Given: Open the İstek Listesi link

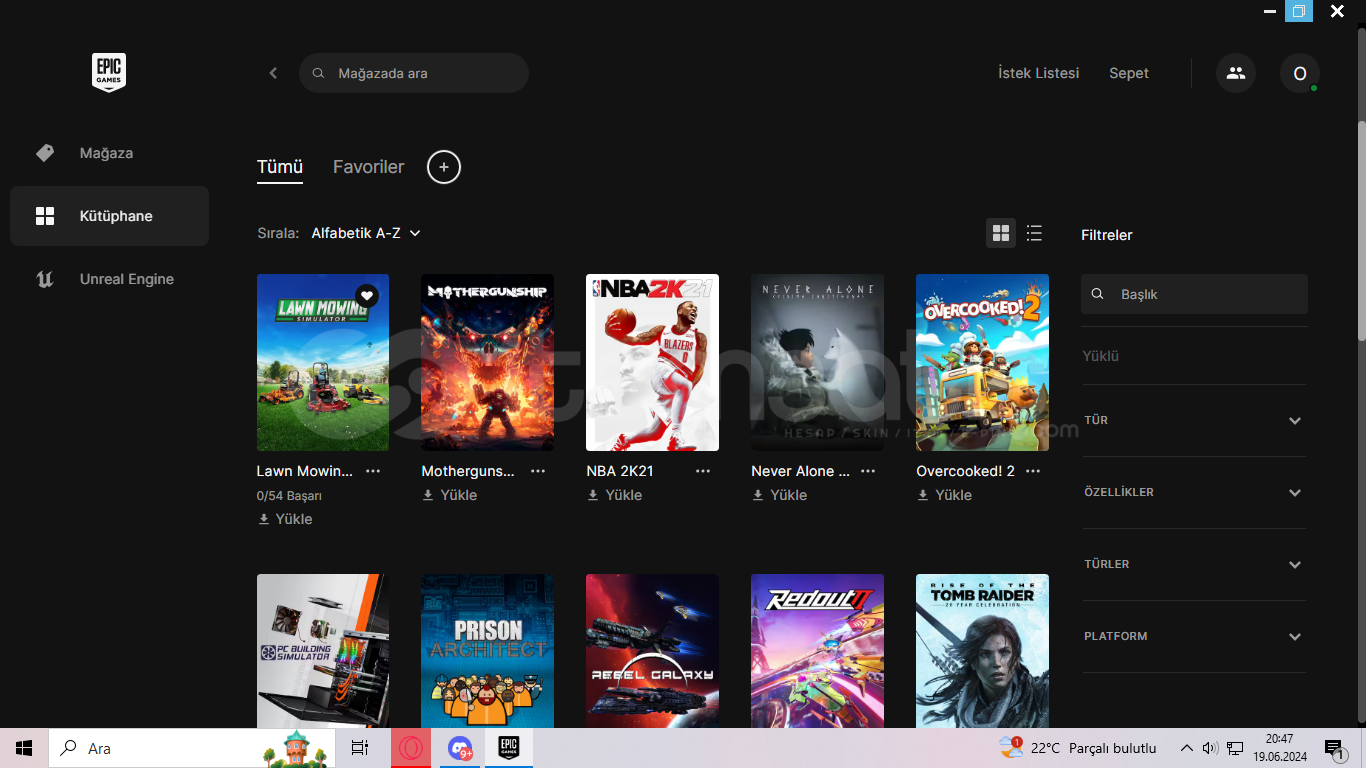Looking at the screenshot, I should [x=1038, y=73].
